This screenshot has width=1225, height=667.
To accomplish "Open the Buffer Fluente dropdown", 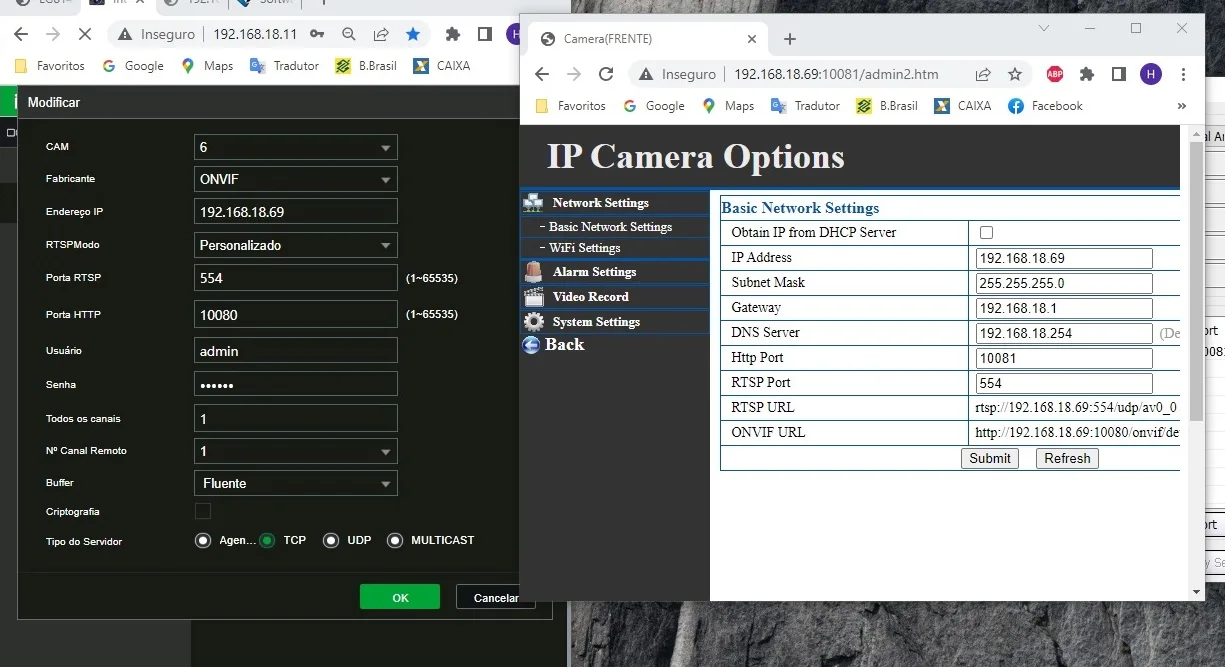I will [x=295, y=483].
